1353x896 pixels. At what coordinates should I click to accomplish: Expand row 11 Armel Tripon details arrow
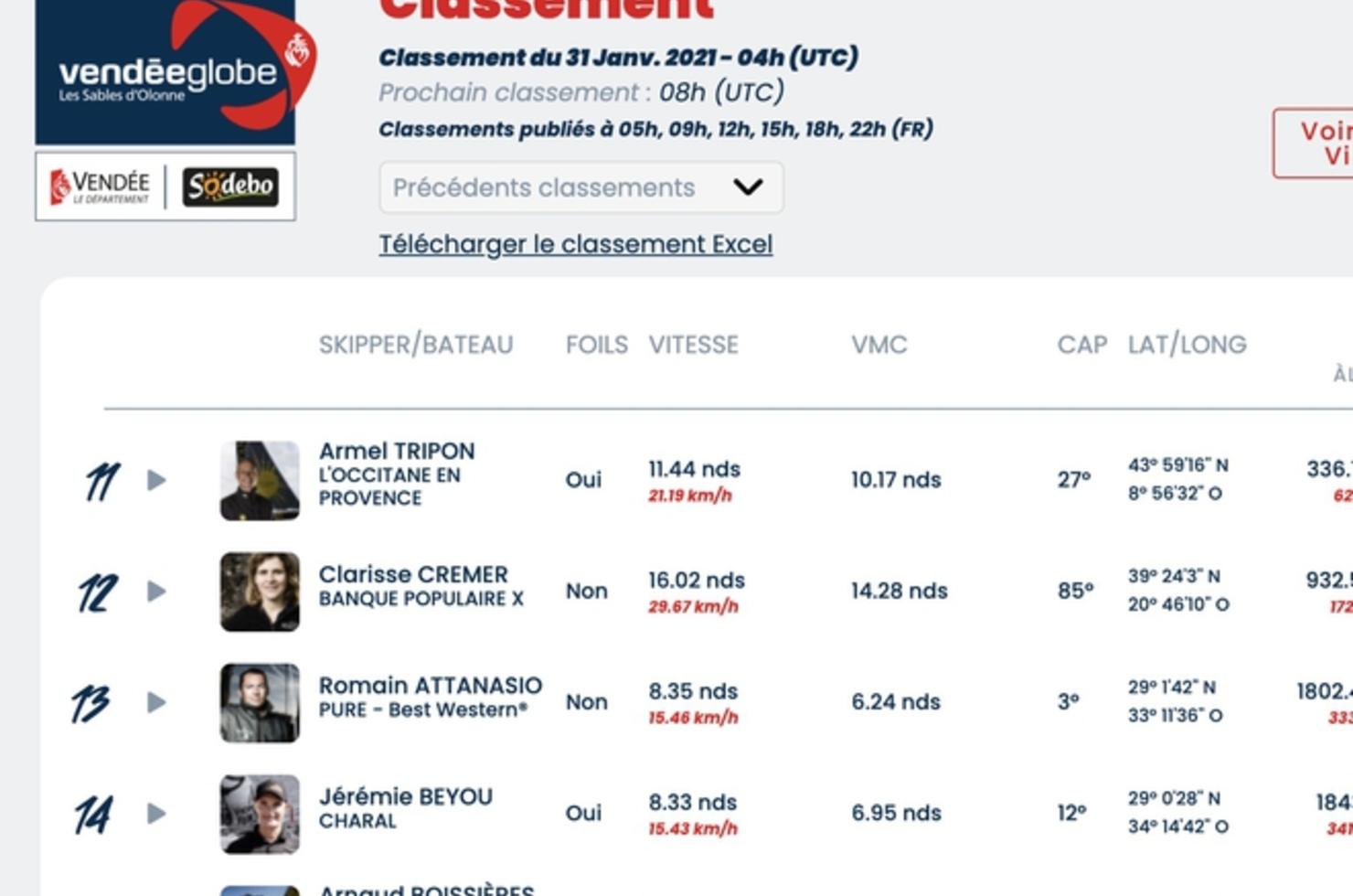[x=156, y=480]
